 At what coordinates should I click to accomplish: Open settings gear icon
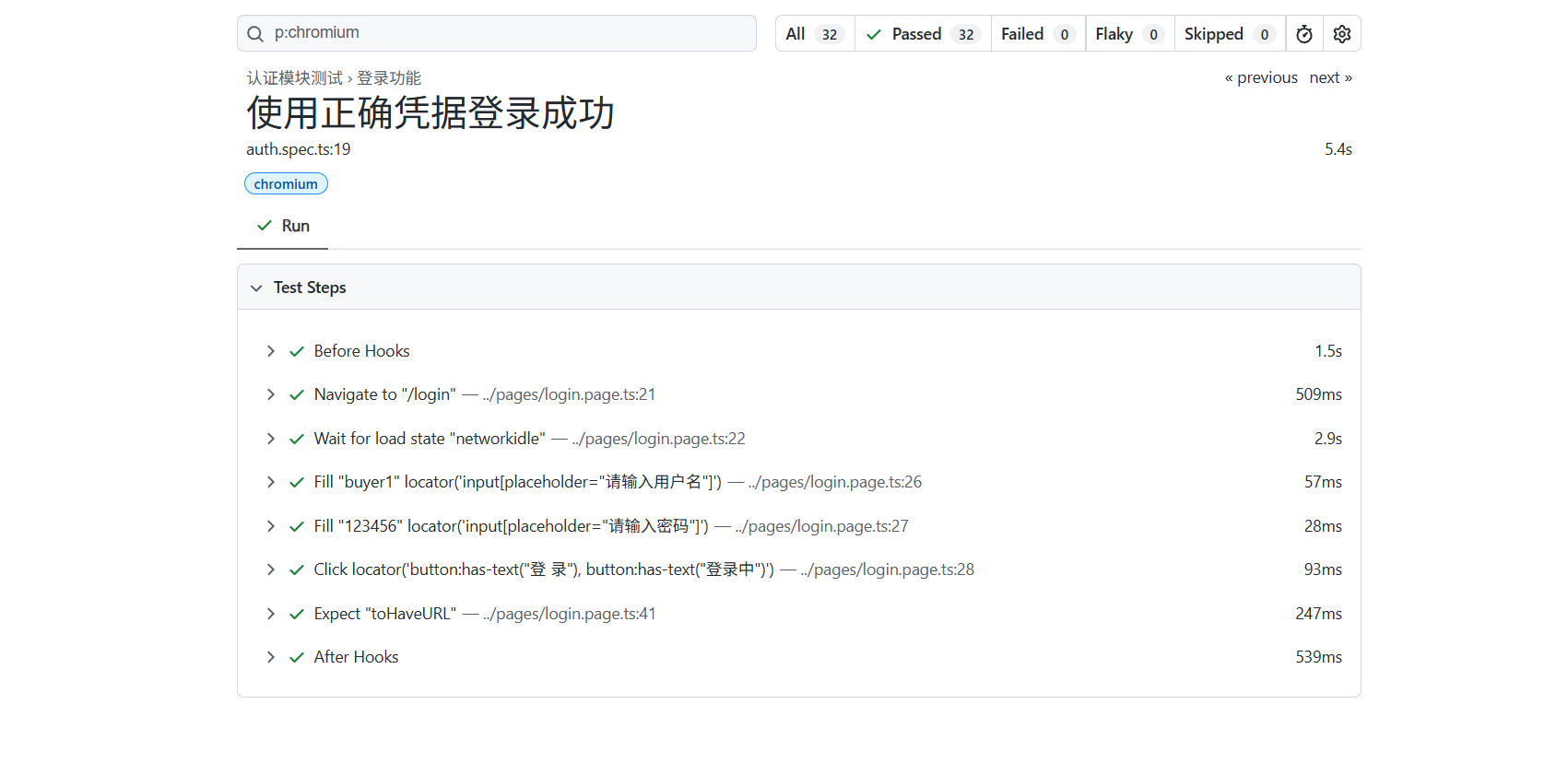[1342, 34]
